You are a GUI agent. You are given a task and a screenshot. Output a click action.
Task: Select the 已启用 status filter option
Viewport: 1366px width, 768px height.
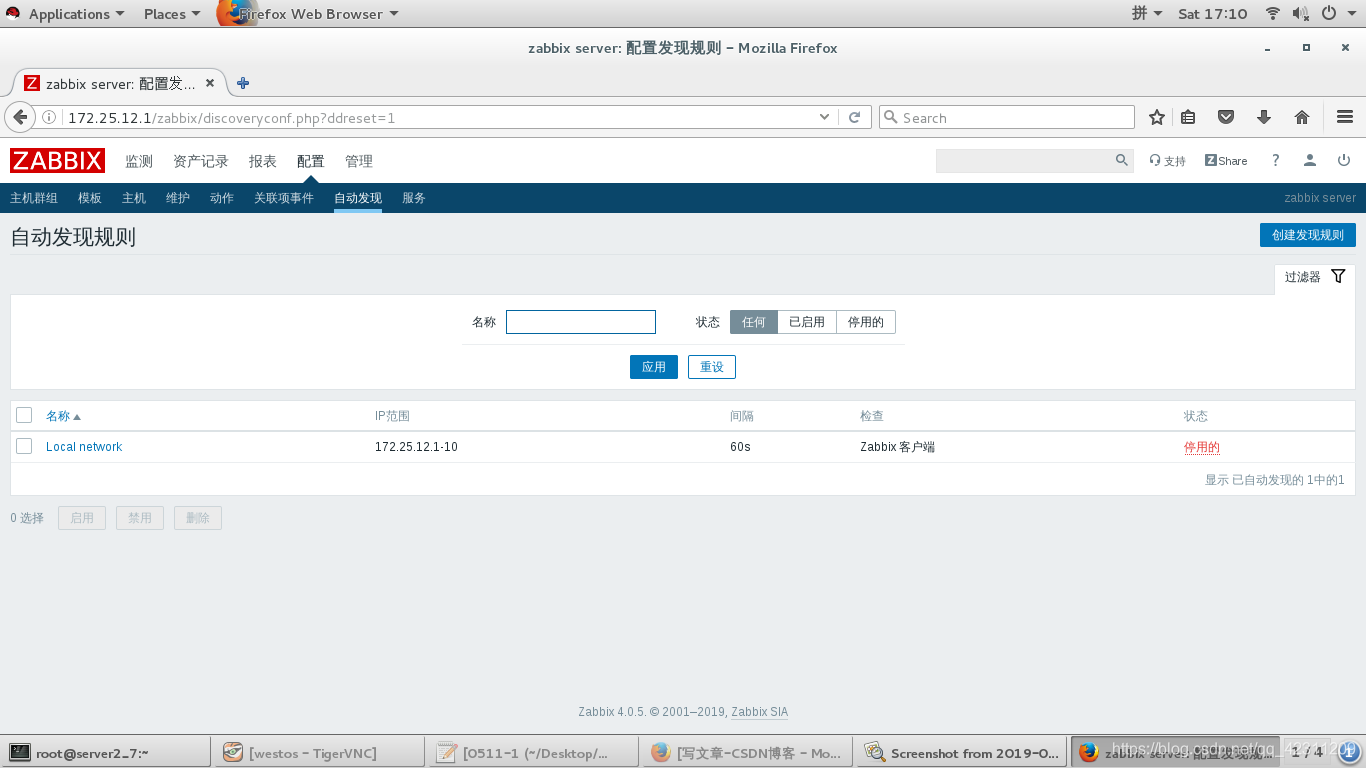(x=807, y=322)
